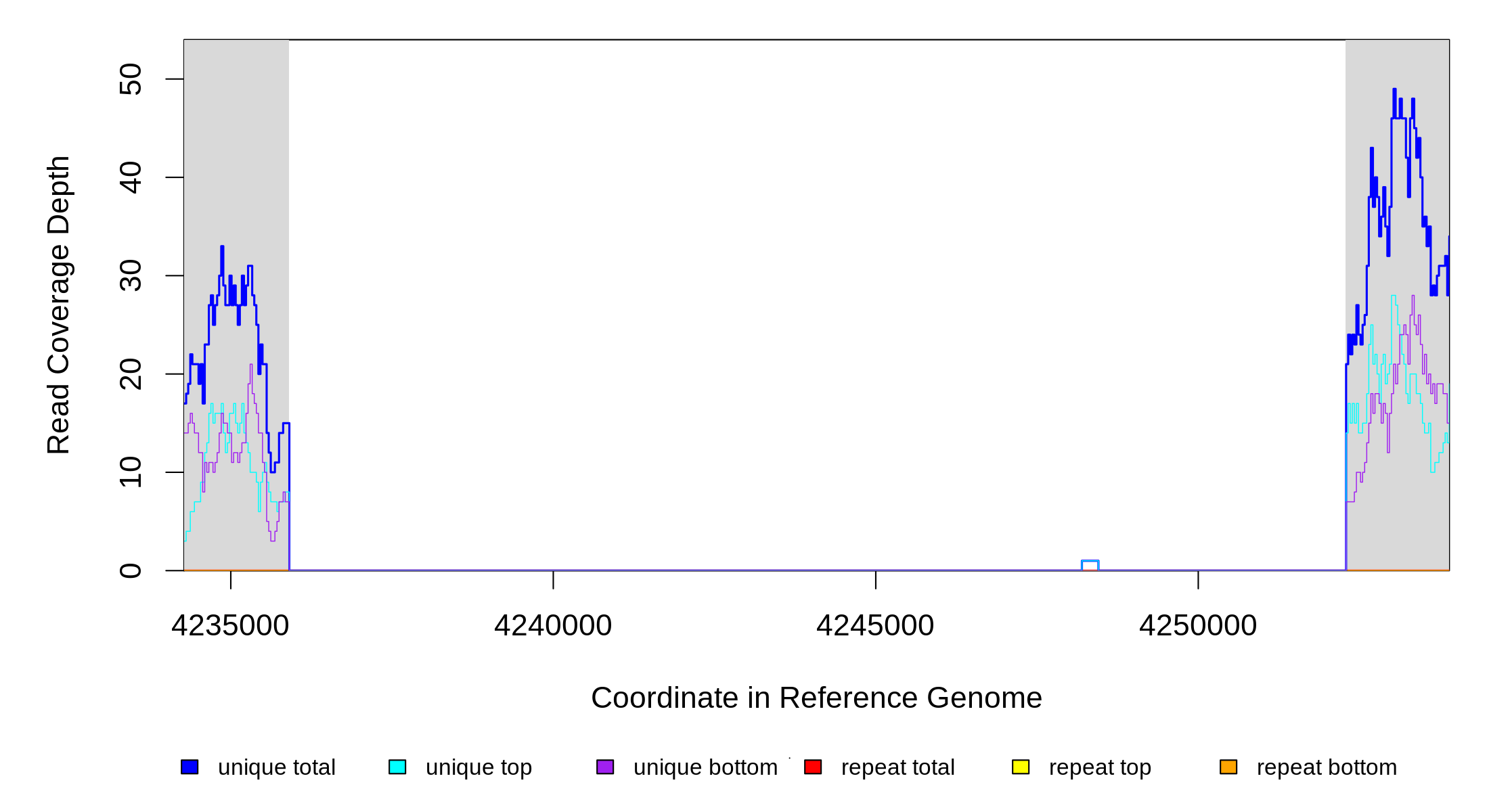Click the 4240000 x-axis tick label
Viewport: 1489px width, 812px height.
[x=553, y=625]
